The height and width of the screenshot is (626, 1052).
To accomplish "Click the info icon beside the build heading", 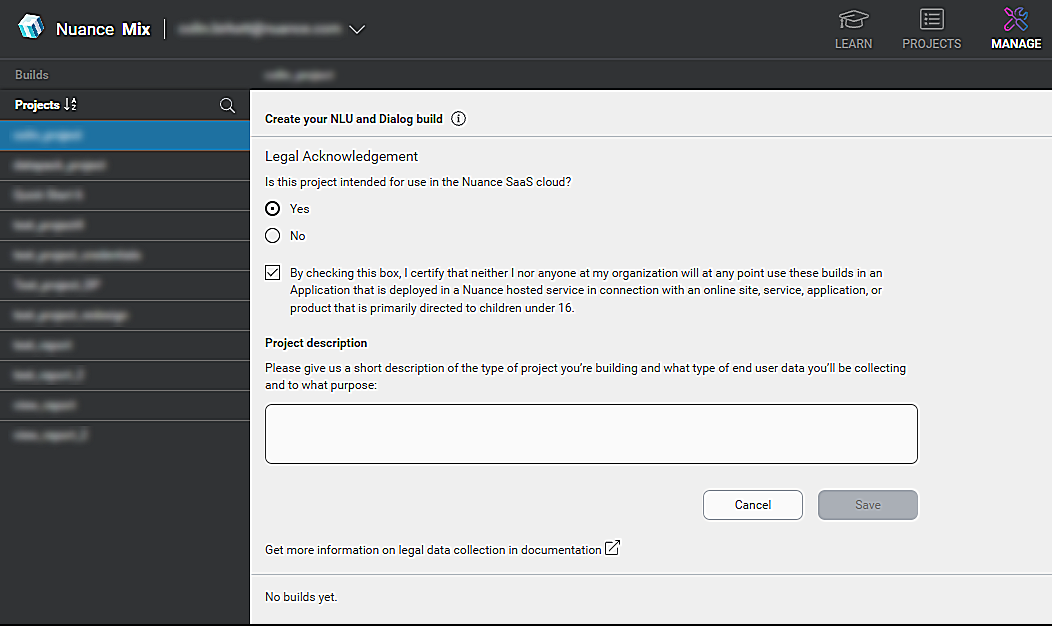I will click(458, 118).
